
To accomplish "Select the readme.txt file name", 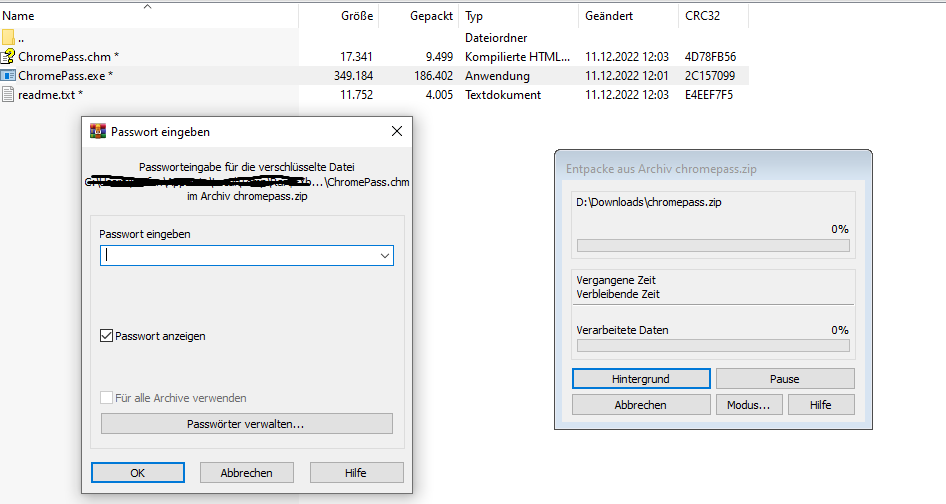I will click(50, 95).
